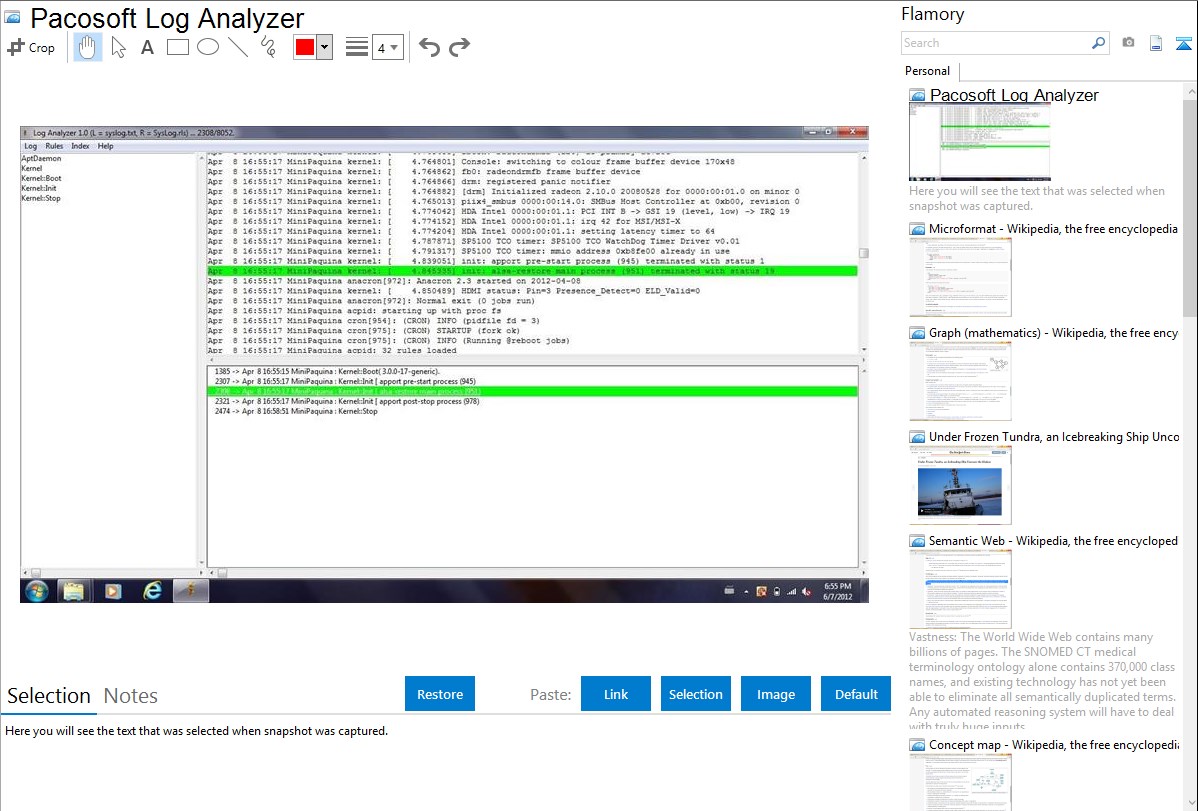
Task: Open the Index menu in Log Analyzer
Action: point(80,146)
